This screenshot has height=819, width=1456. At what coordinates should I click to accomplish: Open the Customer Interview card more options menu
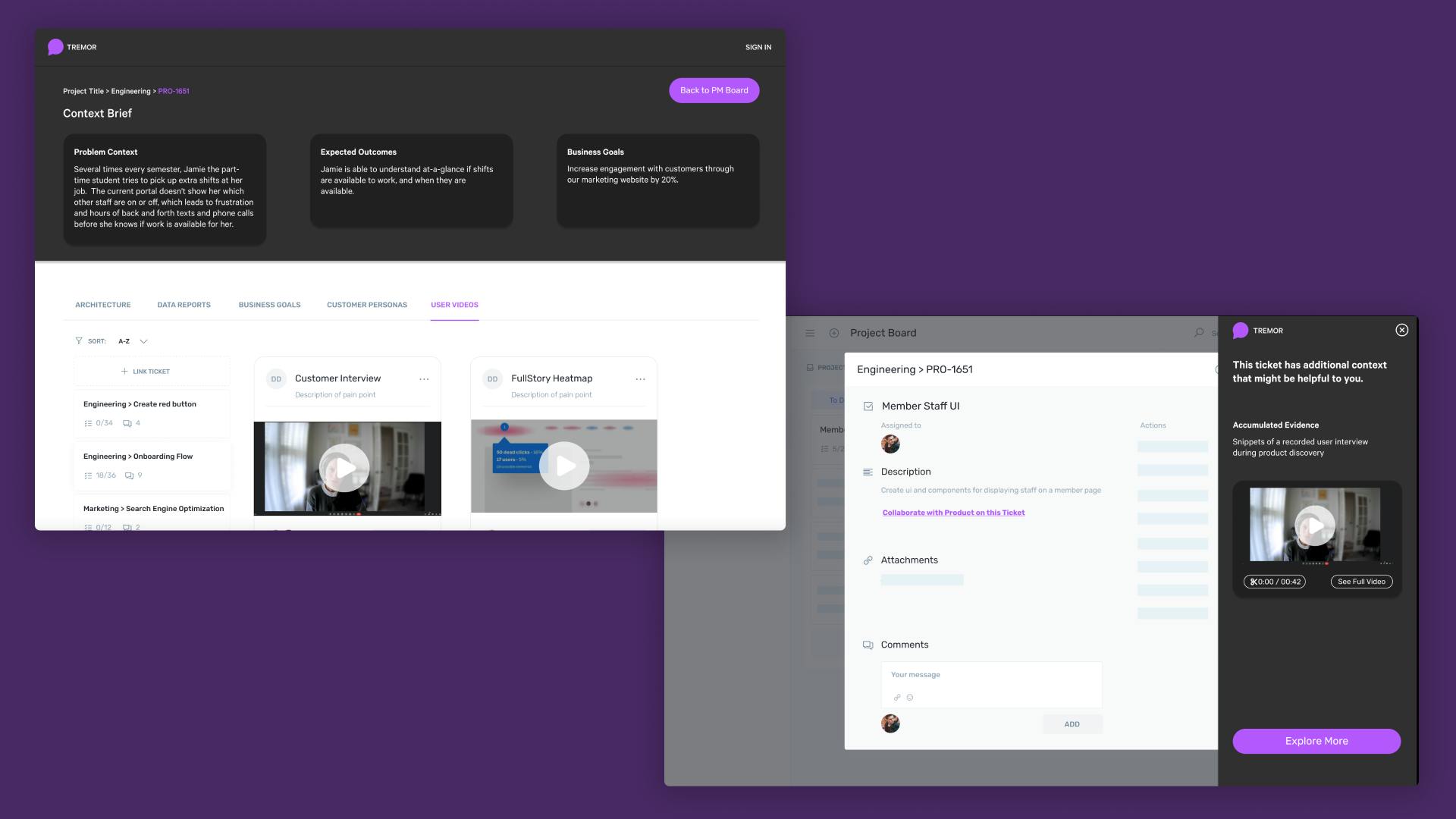coord(424,379)
